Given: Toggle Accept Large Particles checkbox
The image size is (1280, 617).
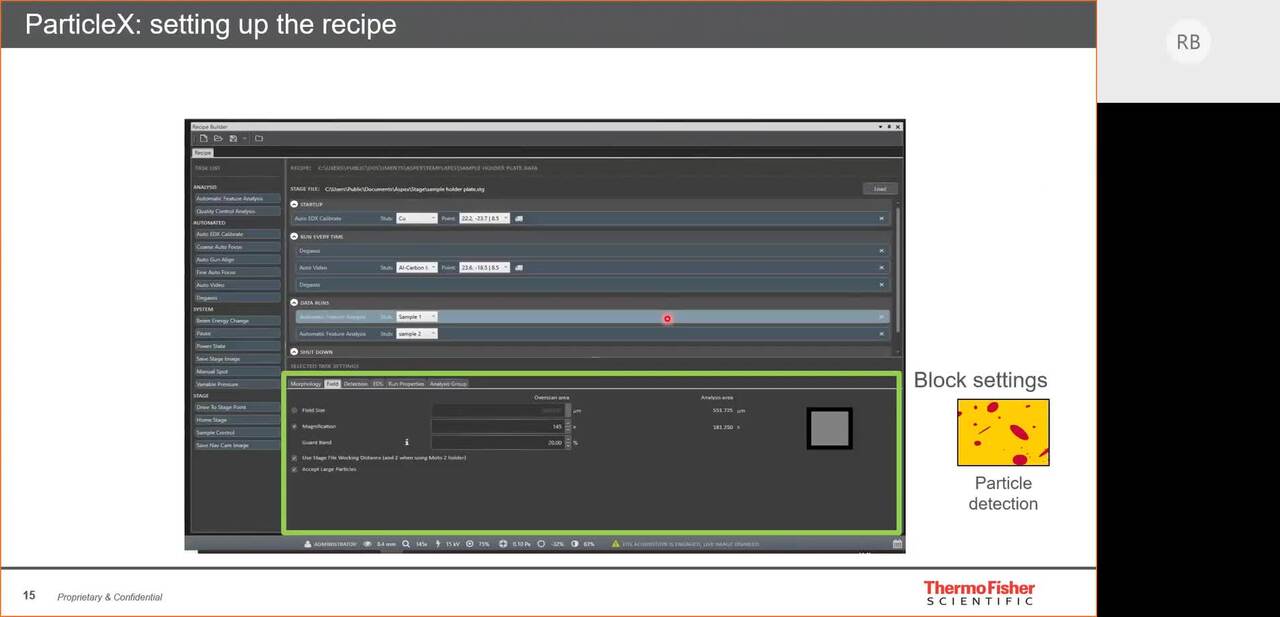Looking at the screenshot, I should click(x=294, y=469).
